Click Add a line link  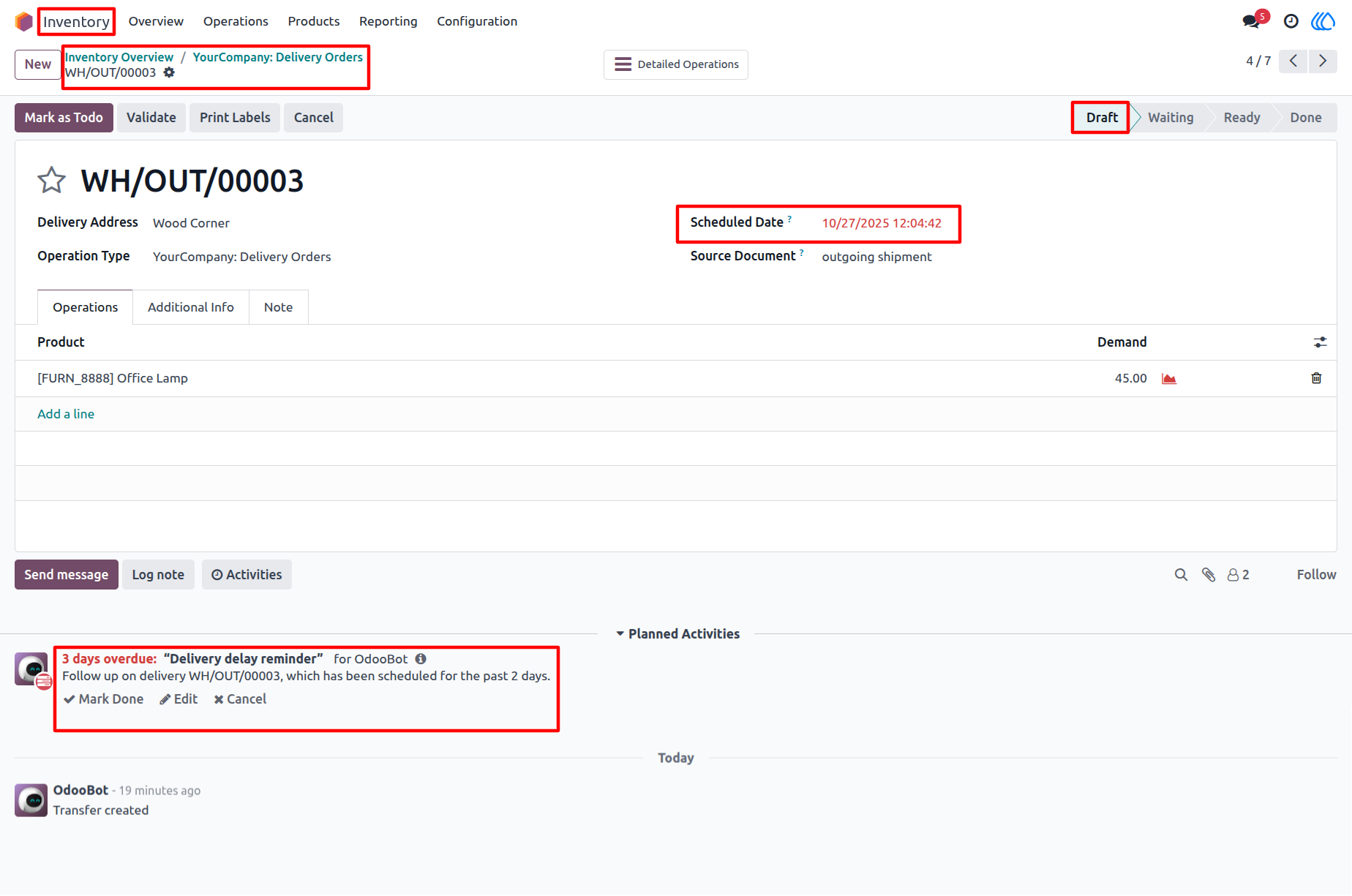click(66, 414)
